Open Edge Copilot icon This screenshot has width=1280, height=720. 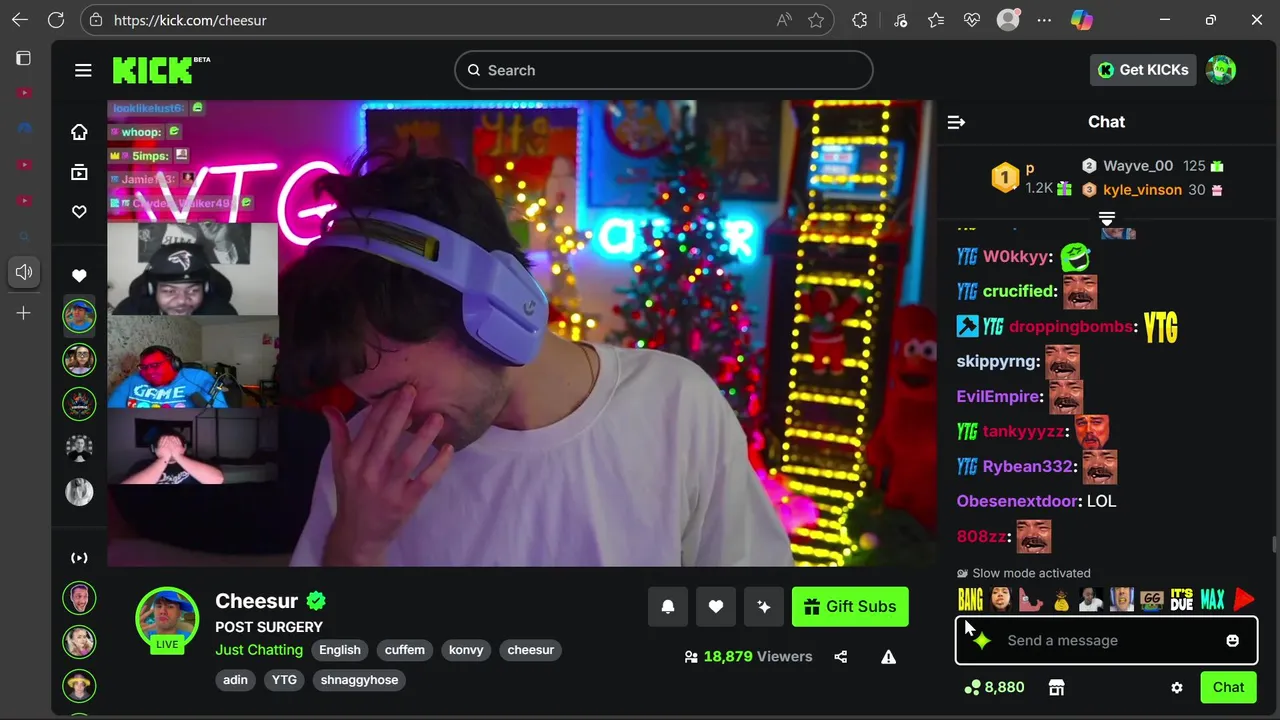[1081, 20]
